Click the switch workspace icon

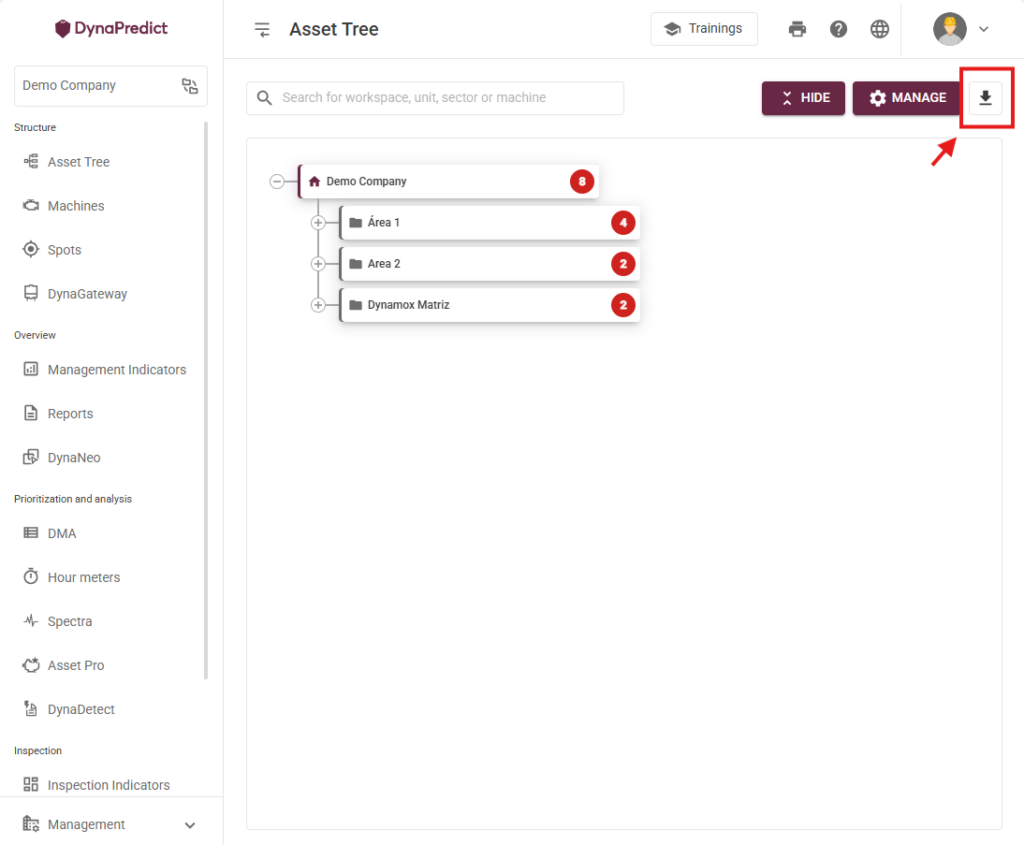[x=189, y=86]
